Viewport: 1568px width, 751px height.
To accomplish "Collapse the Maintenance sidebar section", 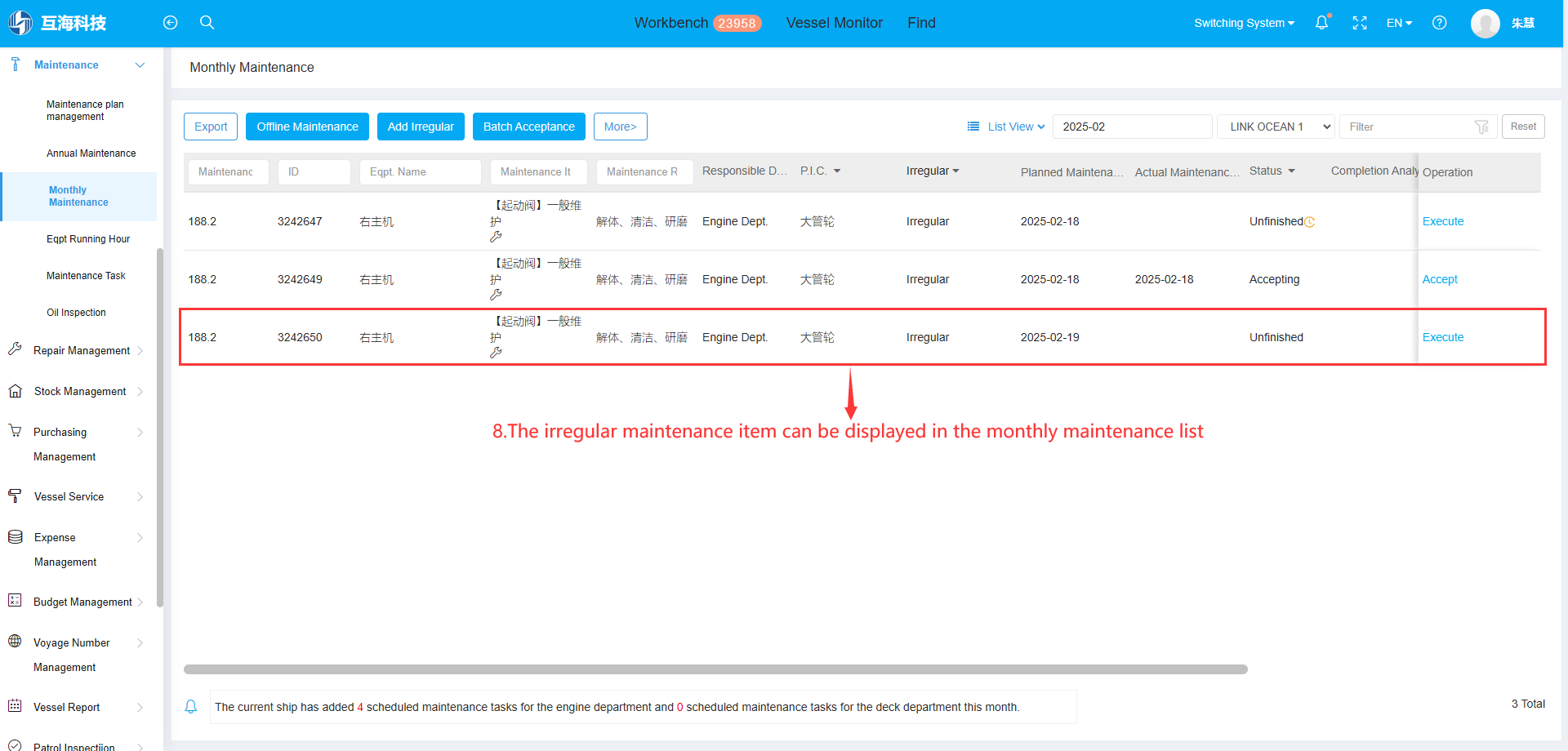I will (x=140, y=64).
